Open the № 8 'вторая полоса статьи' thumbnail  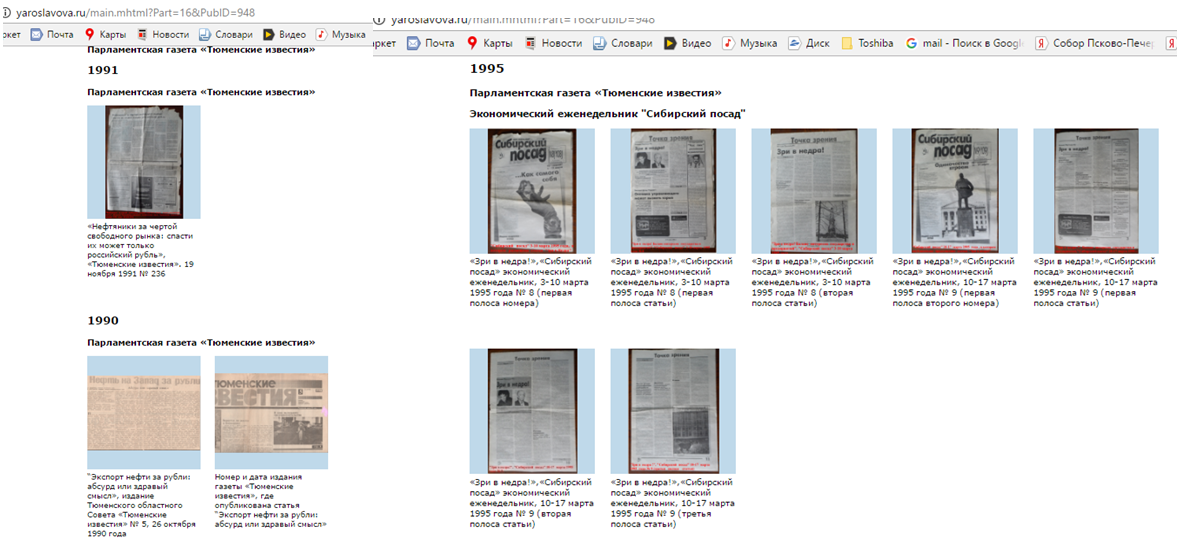click(814, 191)
